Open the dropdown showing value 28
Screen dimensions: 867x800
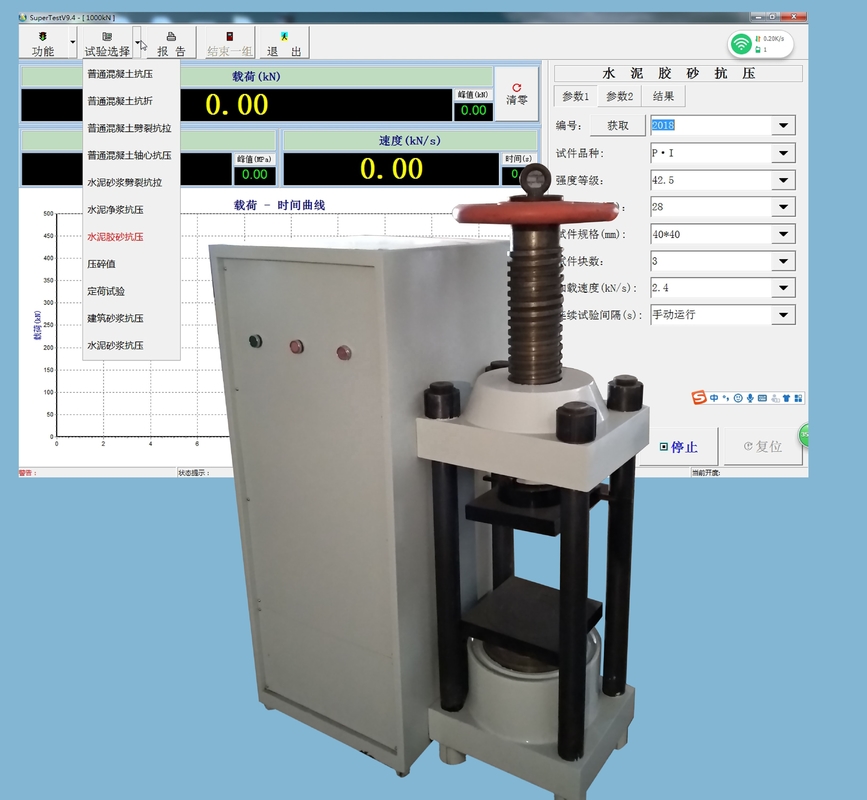point(784,207)
